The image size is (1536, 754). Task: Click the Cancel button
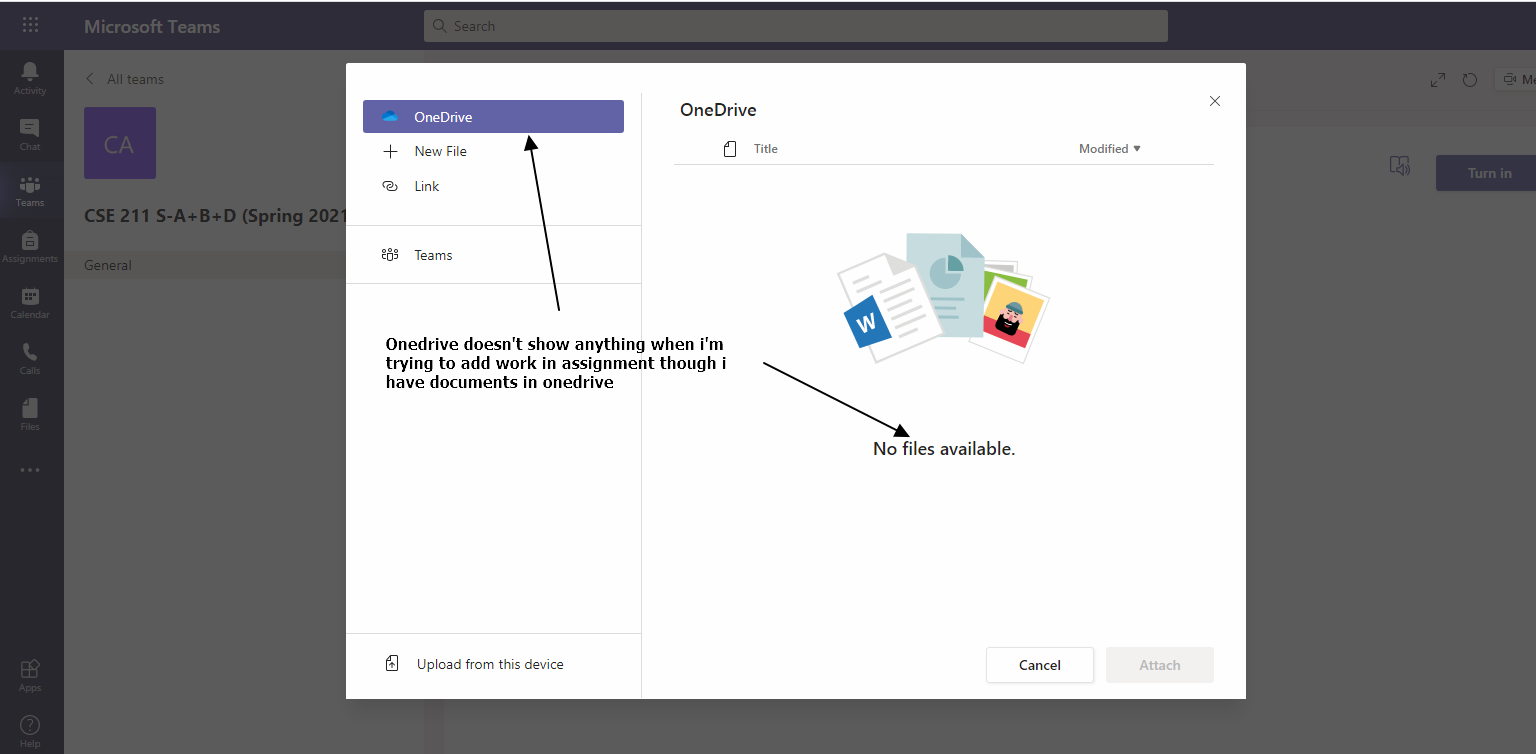click(1040, 665)
